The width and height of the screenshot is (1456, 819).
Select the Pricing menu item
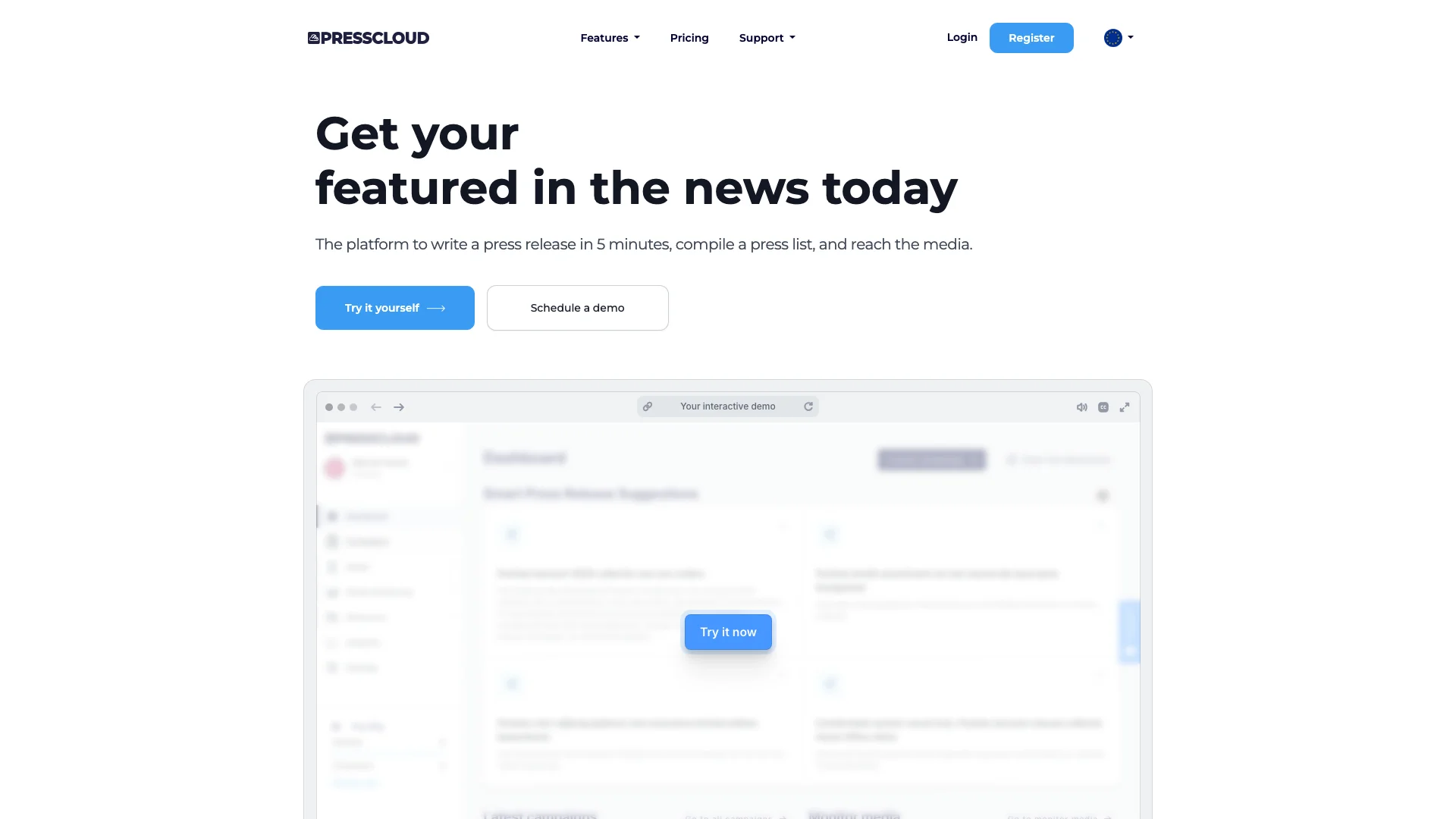click(x=689, y=38)
